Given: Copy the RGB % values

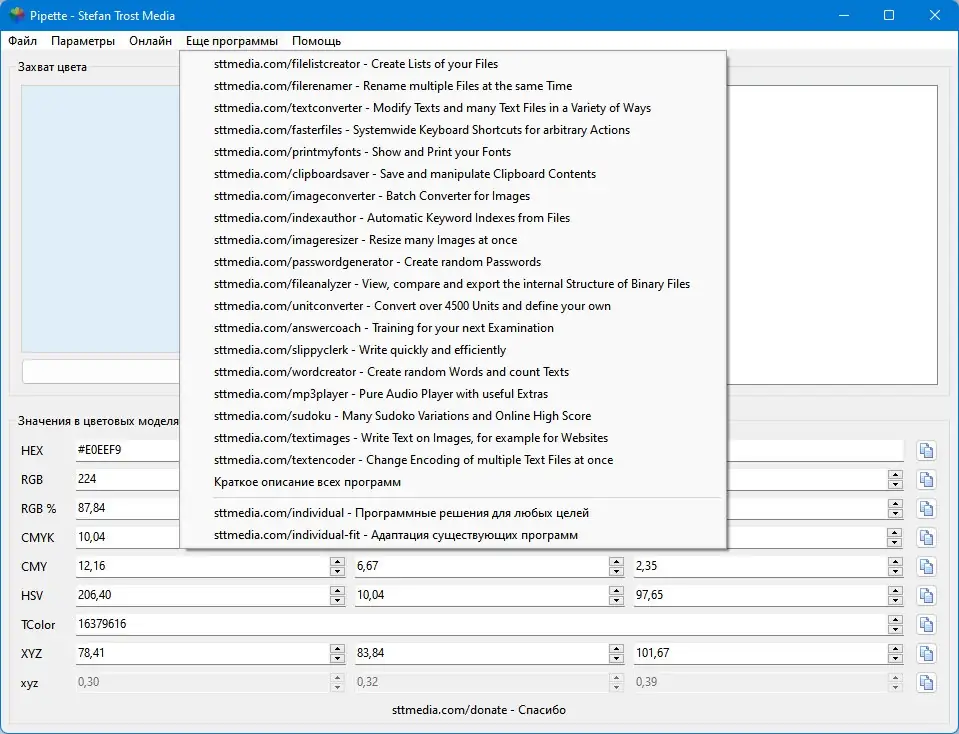Looking at the screenshot, I should coord(927,509).
